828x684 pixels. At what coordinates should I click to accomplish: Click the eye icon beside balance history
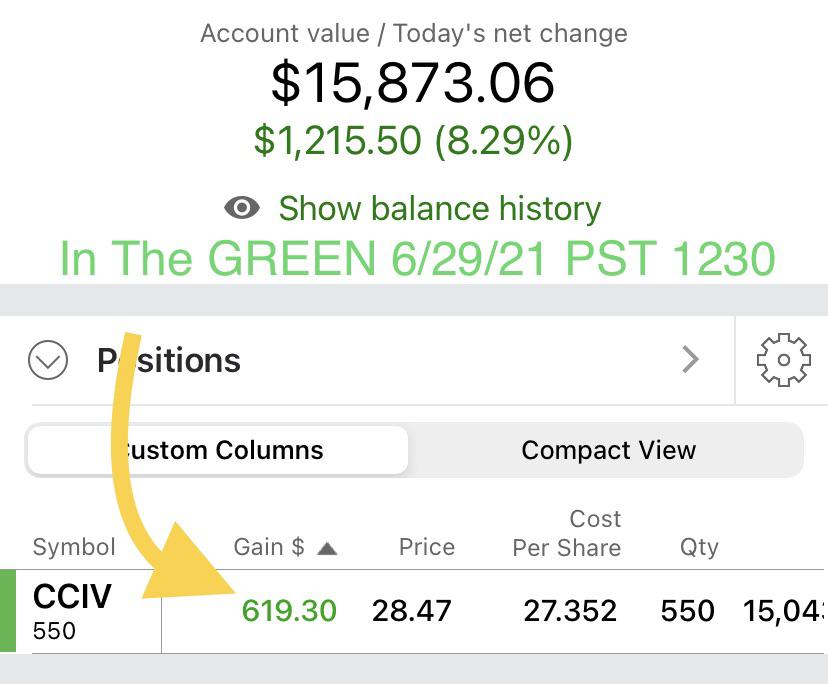click(x=242, y=208)
